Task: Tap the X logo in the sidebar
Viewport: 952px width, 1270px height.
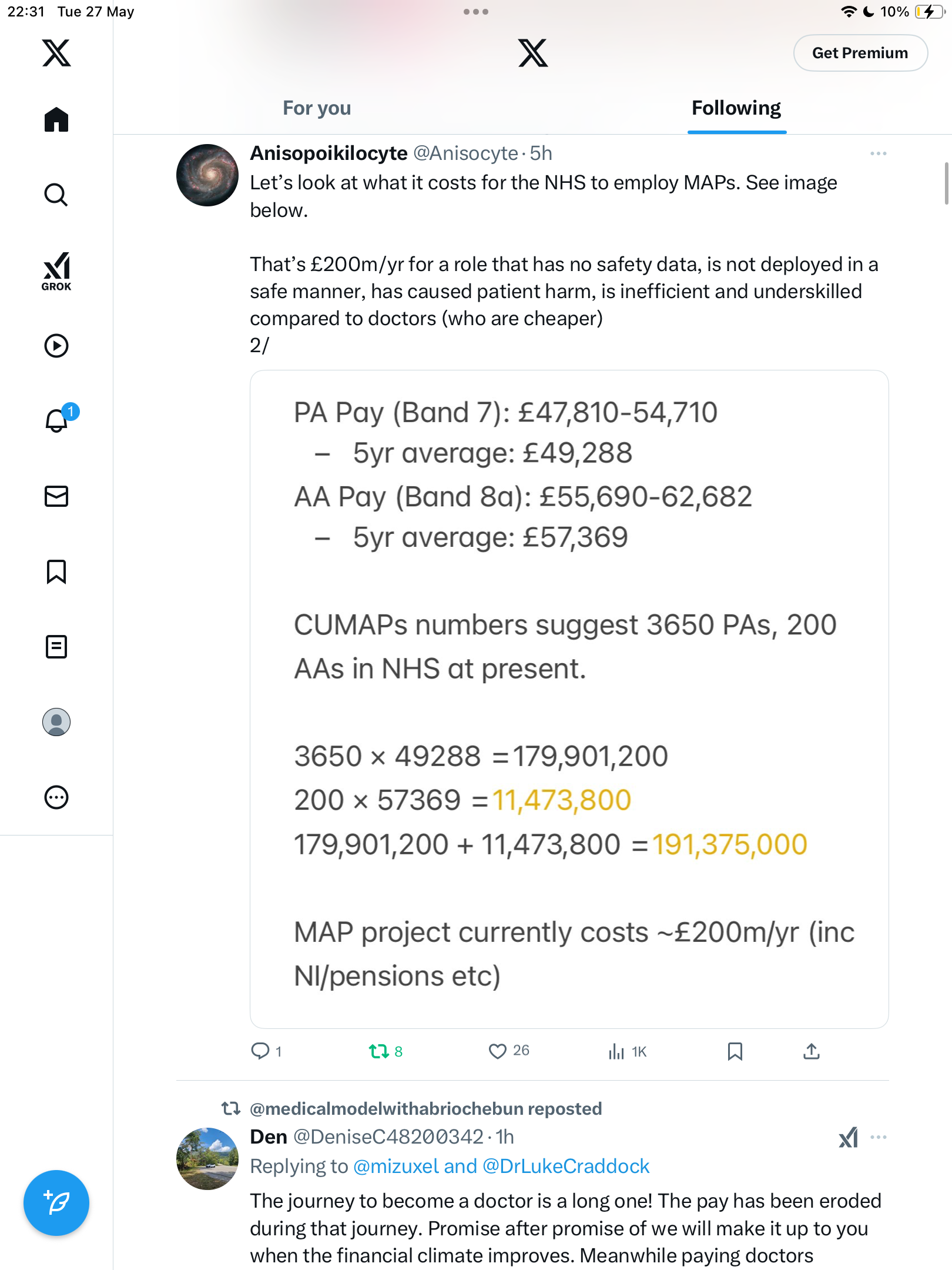Action: [x=56, y=53]
